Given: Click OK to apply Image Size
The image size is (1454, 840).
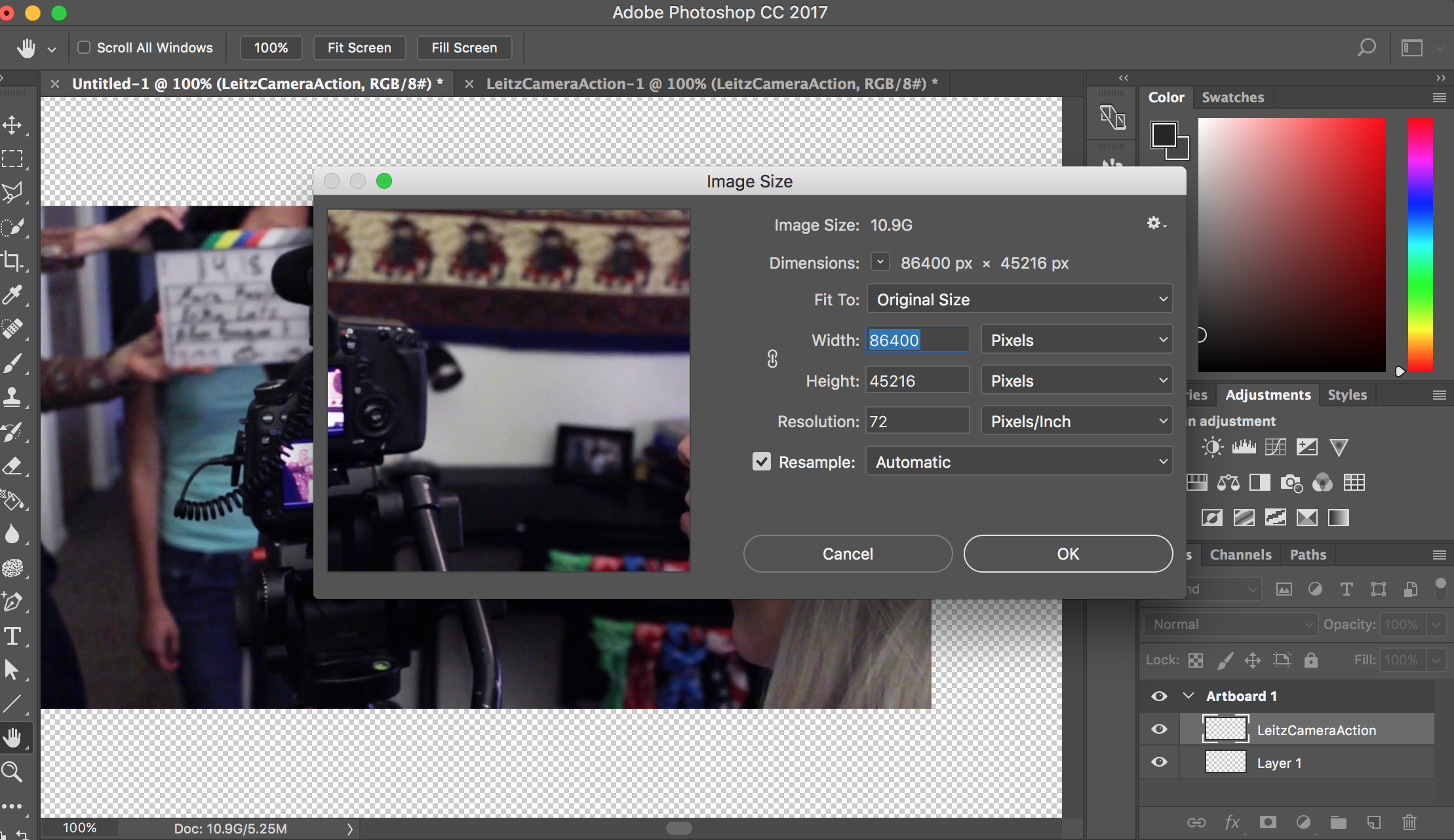Looking at the screenshot, I should coord(1067,553).
